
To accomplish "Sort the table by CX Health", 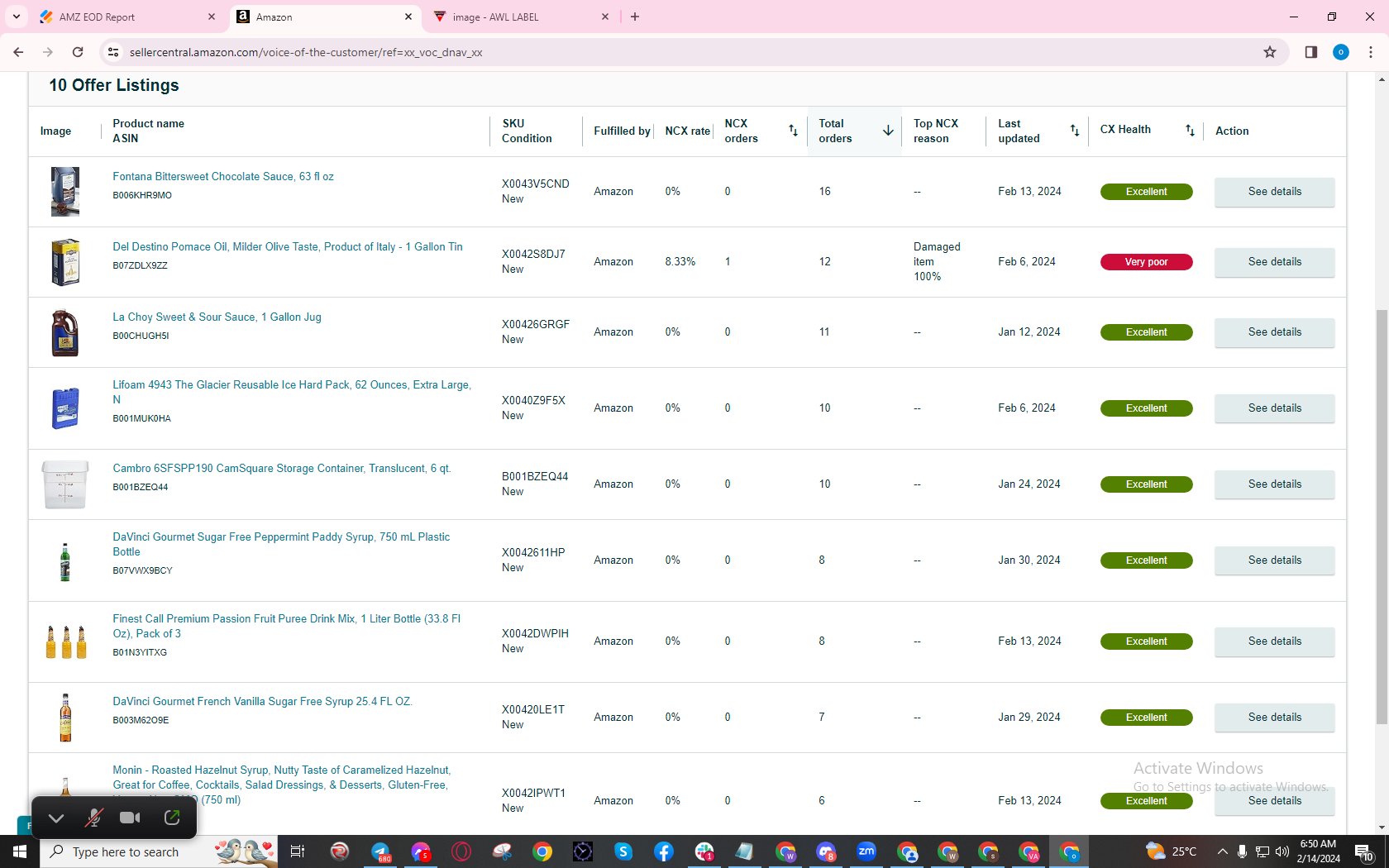I will pos(1190,131).
